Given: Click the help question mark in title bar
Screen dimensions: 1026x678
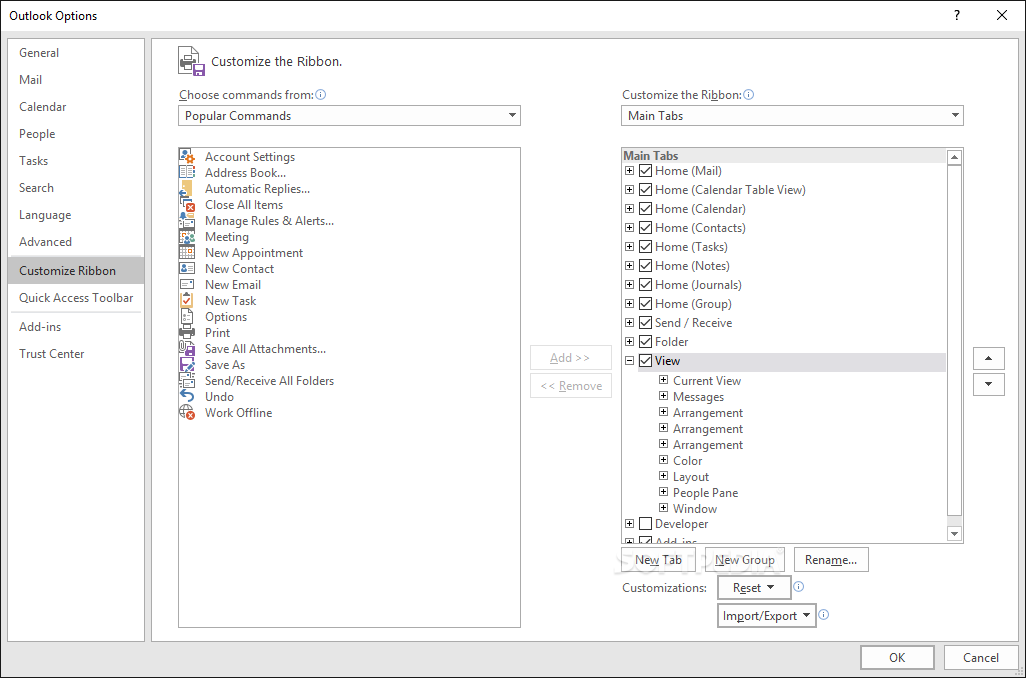Looking at the screenshot, I should [957, 15].
